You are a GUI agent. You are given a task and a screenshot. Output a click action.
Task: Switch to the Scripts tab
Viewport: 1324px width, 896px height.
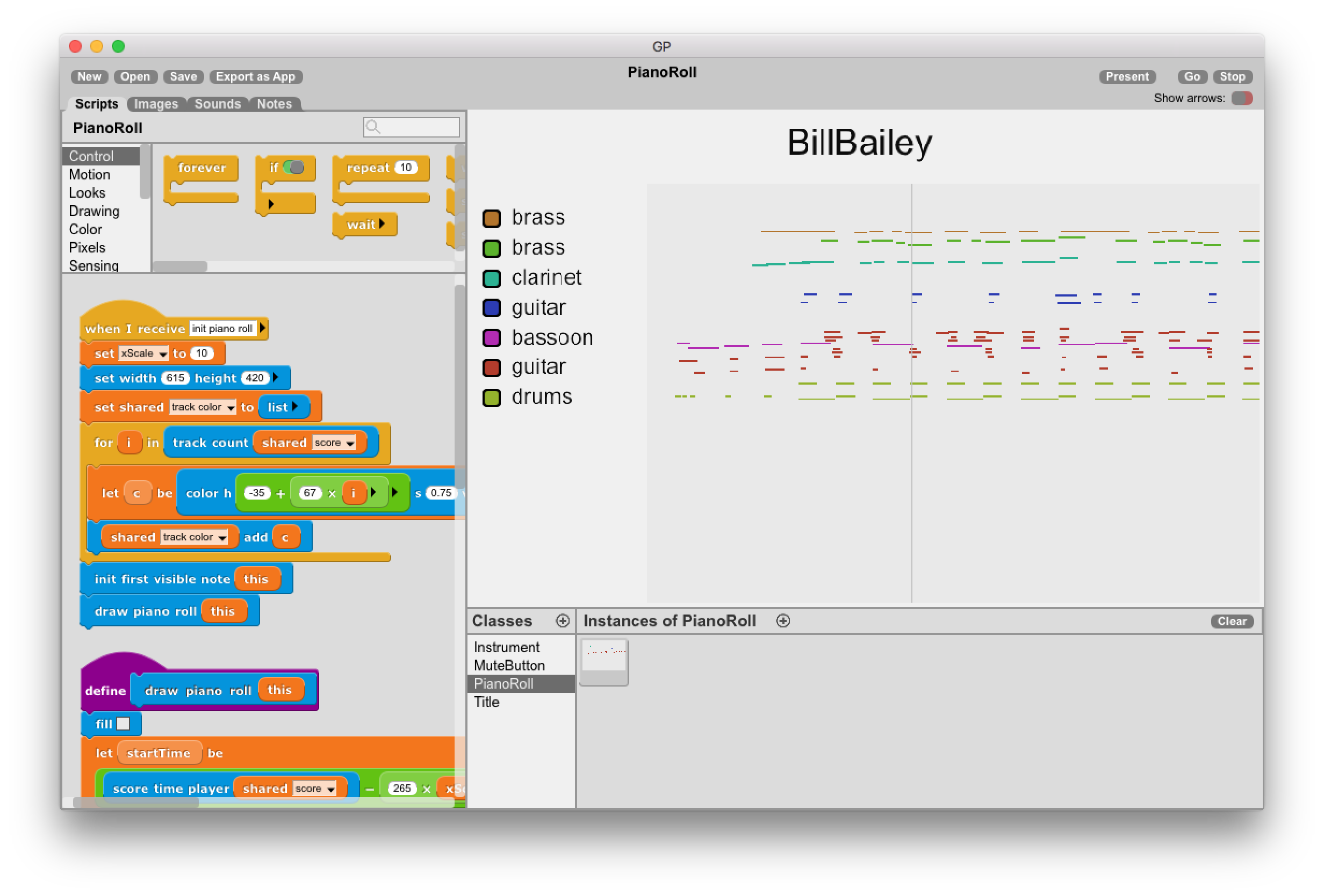[96, 104]
